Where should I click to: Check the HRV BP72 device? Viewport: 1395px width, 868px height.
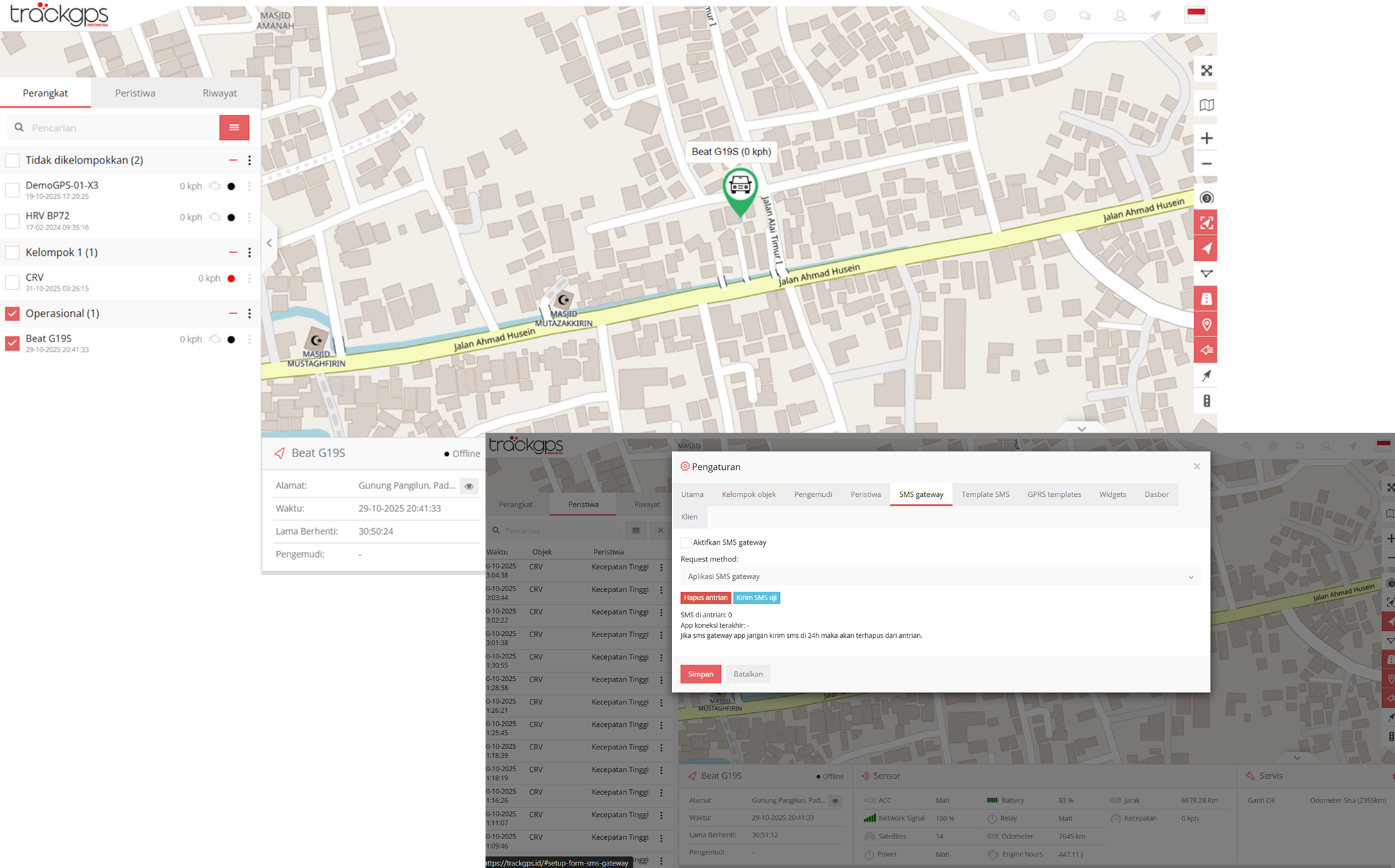point(12,221)
